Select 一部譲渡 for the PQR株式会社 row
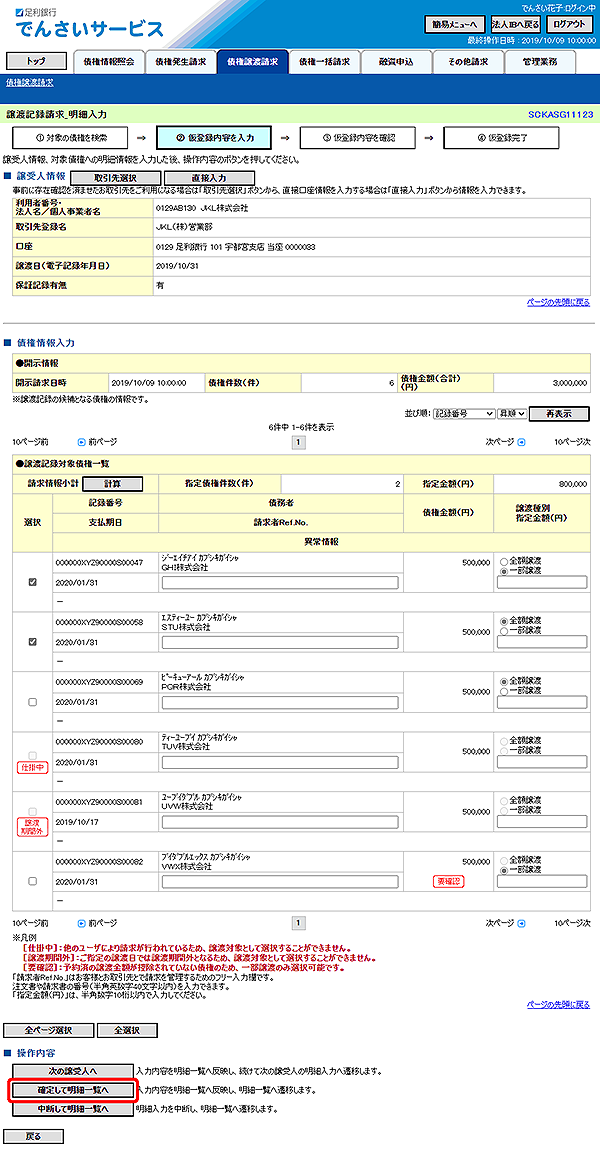Screen dimensions: 600x1152 (x=503, y=690)
